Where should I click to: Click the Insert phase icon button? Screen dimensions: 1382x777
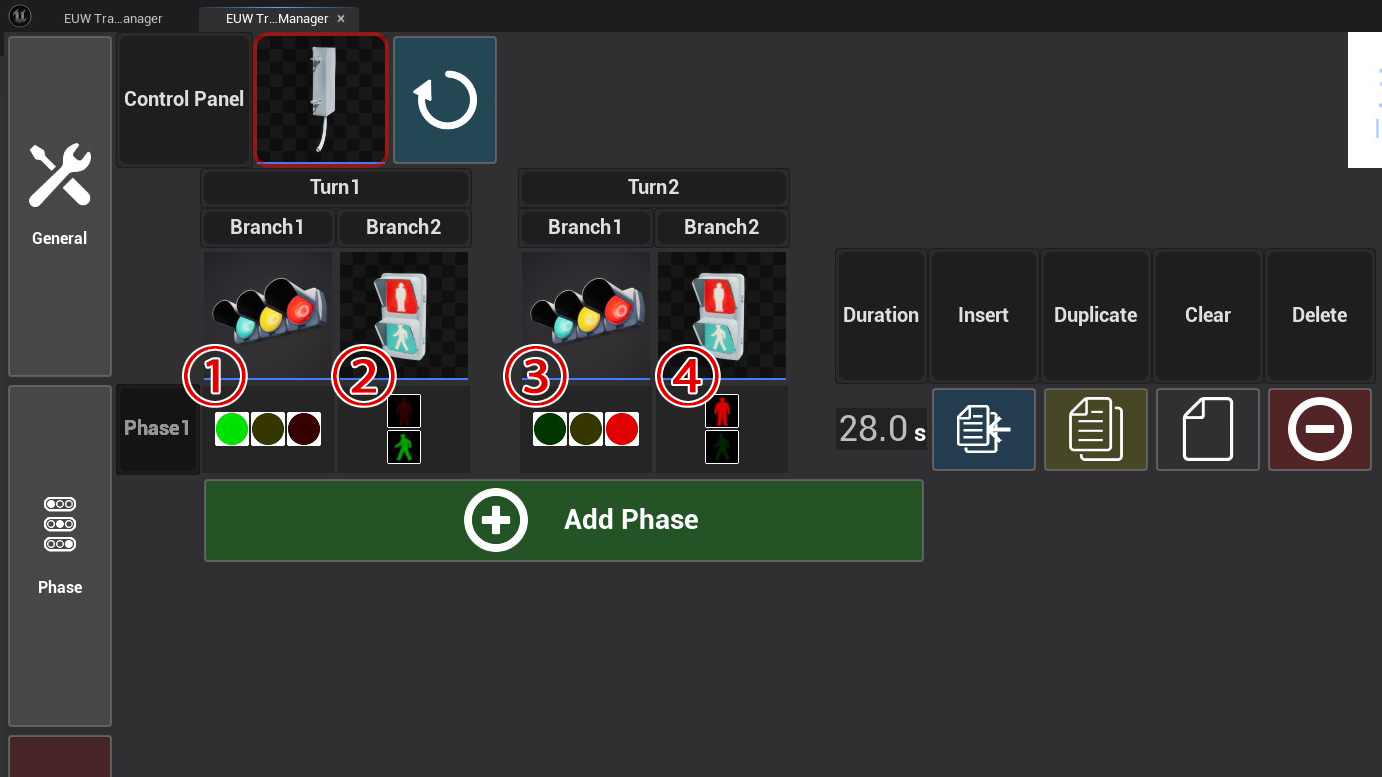point(983,429)
